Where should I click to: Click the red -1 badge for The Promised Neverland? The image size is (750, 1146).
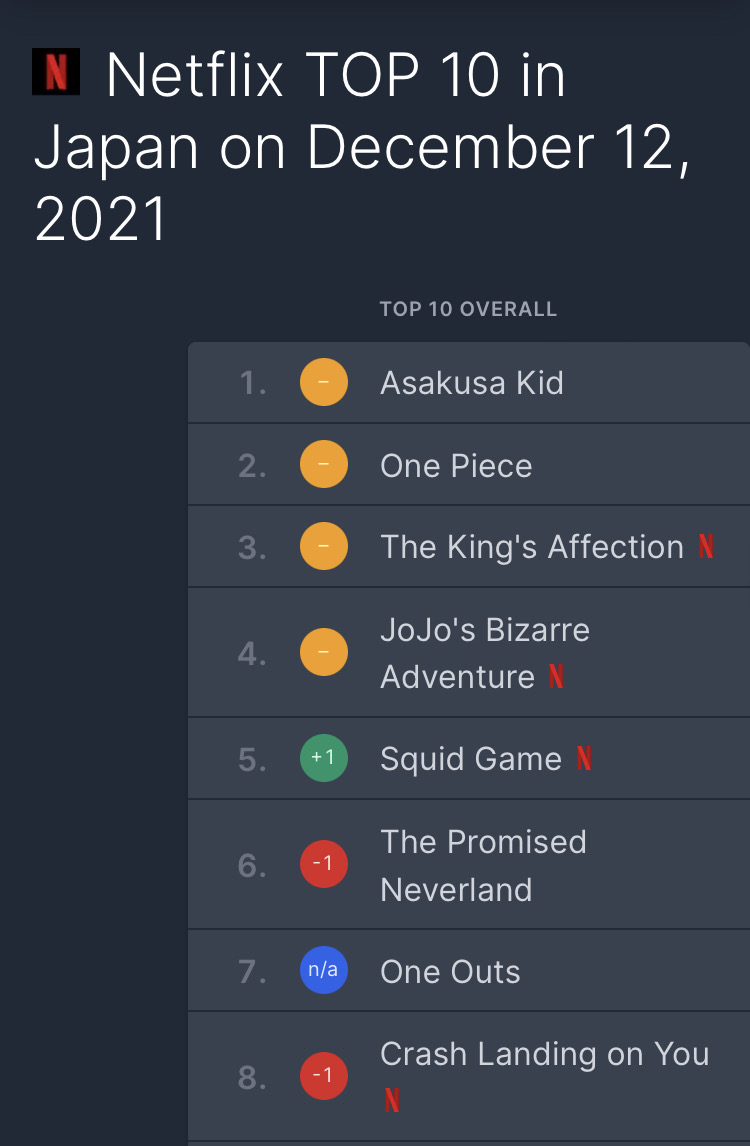324,864
